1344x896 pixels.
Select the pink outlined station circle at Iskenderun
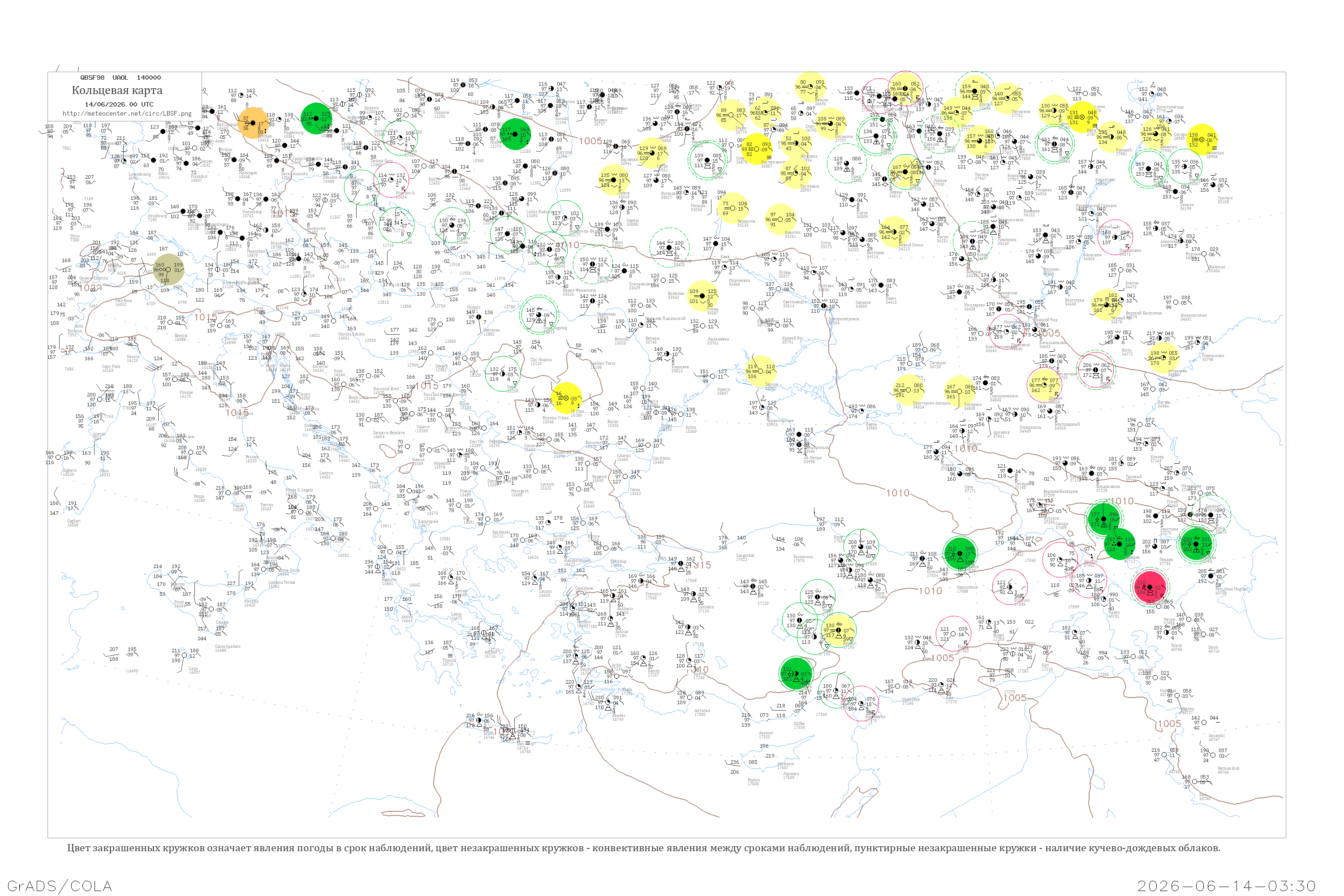(x=861, y=703)
